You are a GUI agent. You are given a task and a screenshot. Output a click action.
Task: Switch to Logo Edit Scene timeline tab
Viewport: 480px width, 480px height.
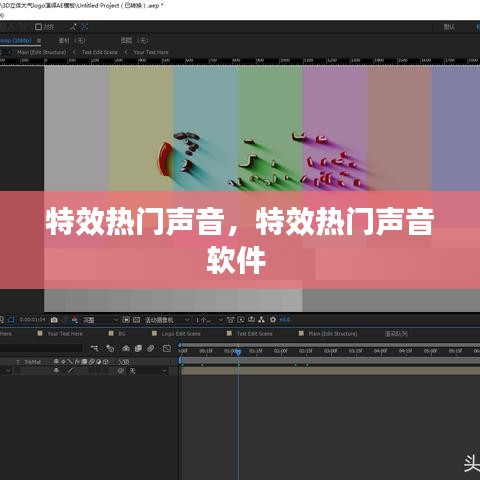[181, 334]
